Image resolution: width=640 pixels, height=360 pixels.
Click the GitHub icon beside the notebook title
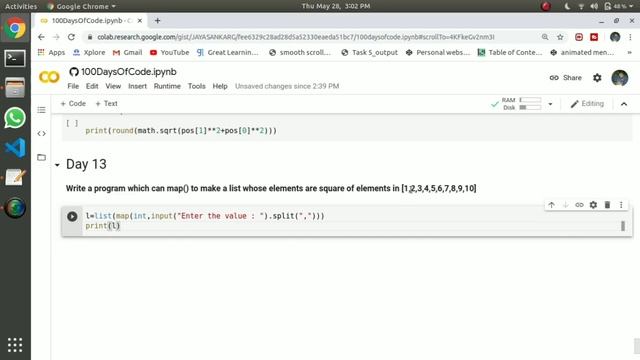click(74, 72)
